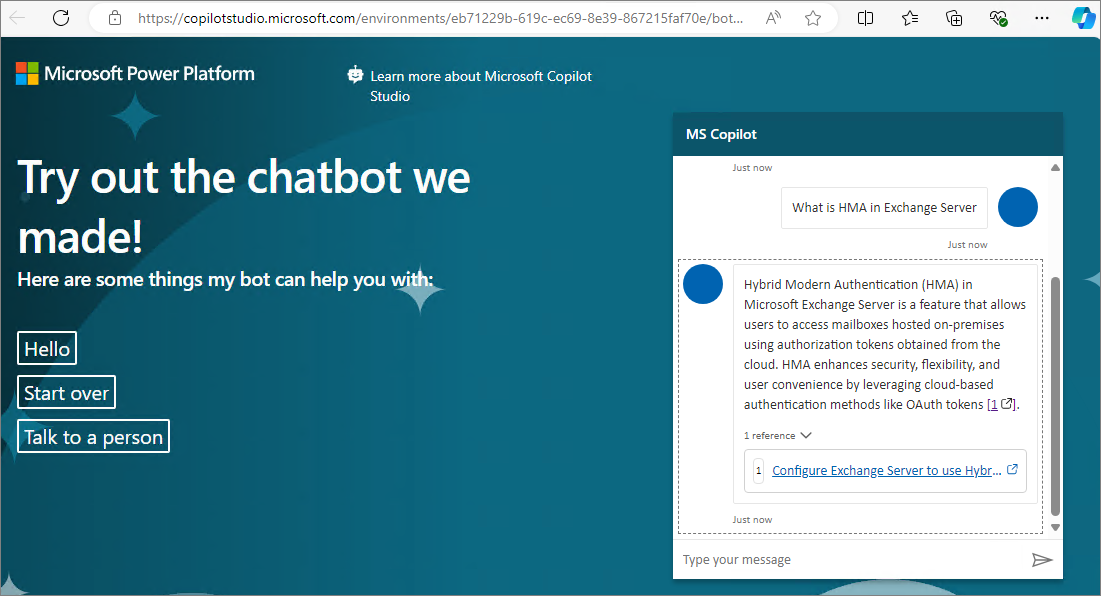
Task: Click the user avatar next to question
Action: 1017,207
